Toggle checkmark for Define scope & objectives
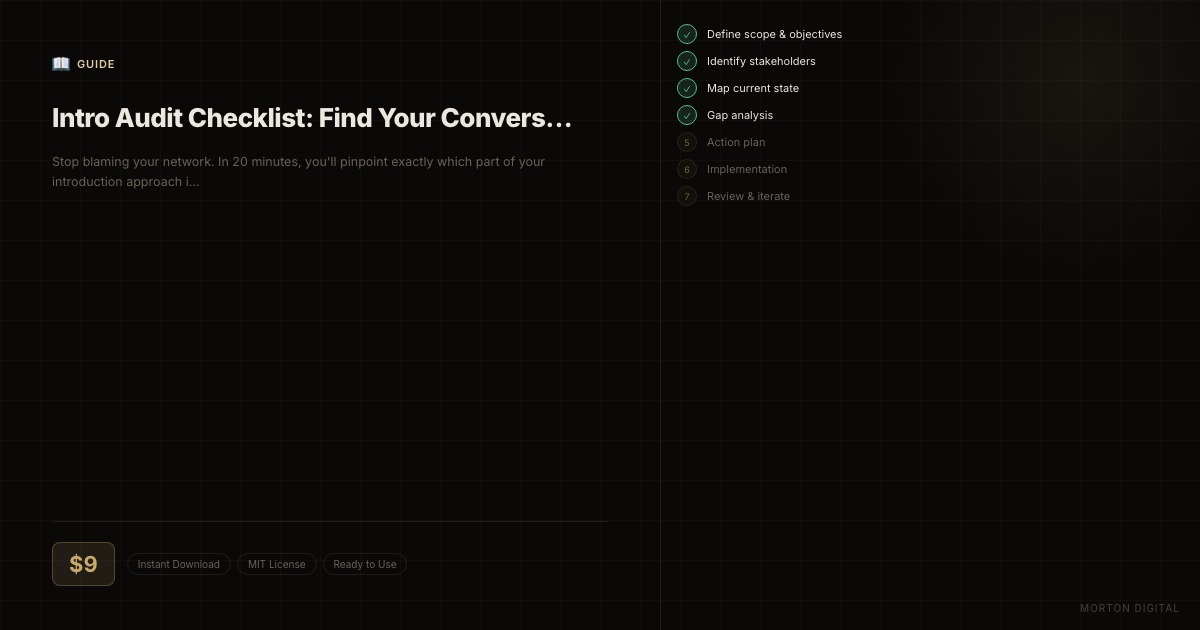This screenshot has height=630, width=1200. coord(687,34)
